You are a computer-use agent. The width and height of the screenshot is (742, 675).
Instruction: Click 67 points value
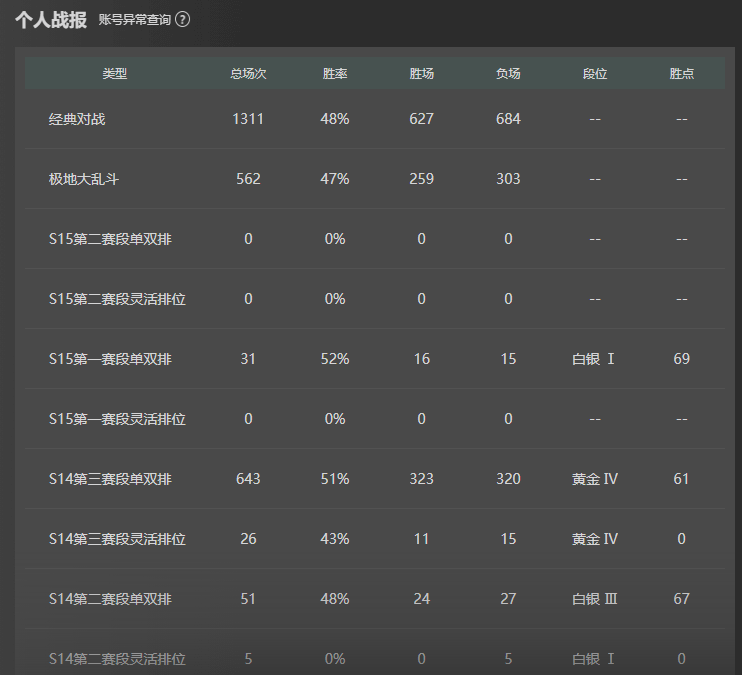click(681, 599)
